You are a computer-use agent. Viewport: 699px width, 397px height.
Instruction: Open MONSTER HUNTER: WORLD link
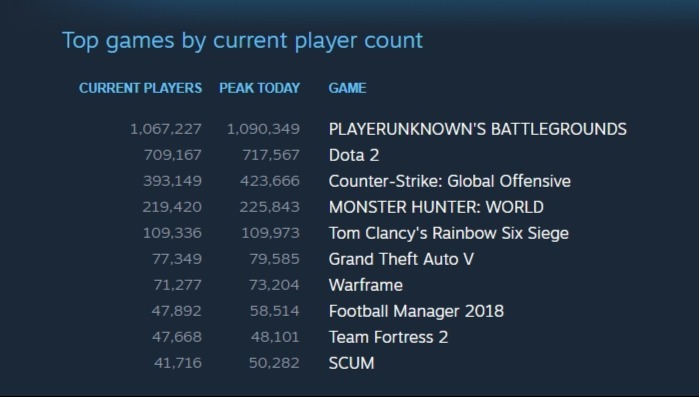pyautogui.click(x=436, y=207)
